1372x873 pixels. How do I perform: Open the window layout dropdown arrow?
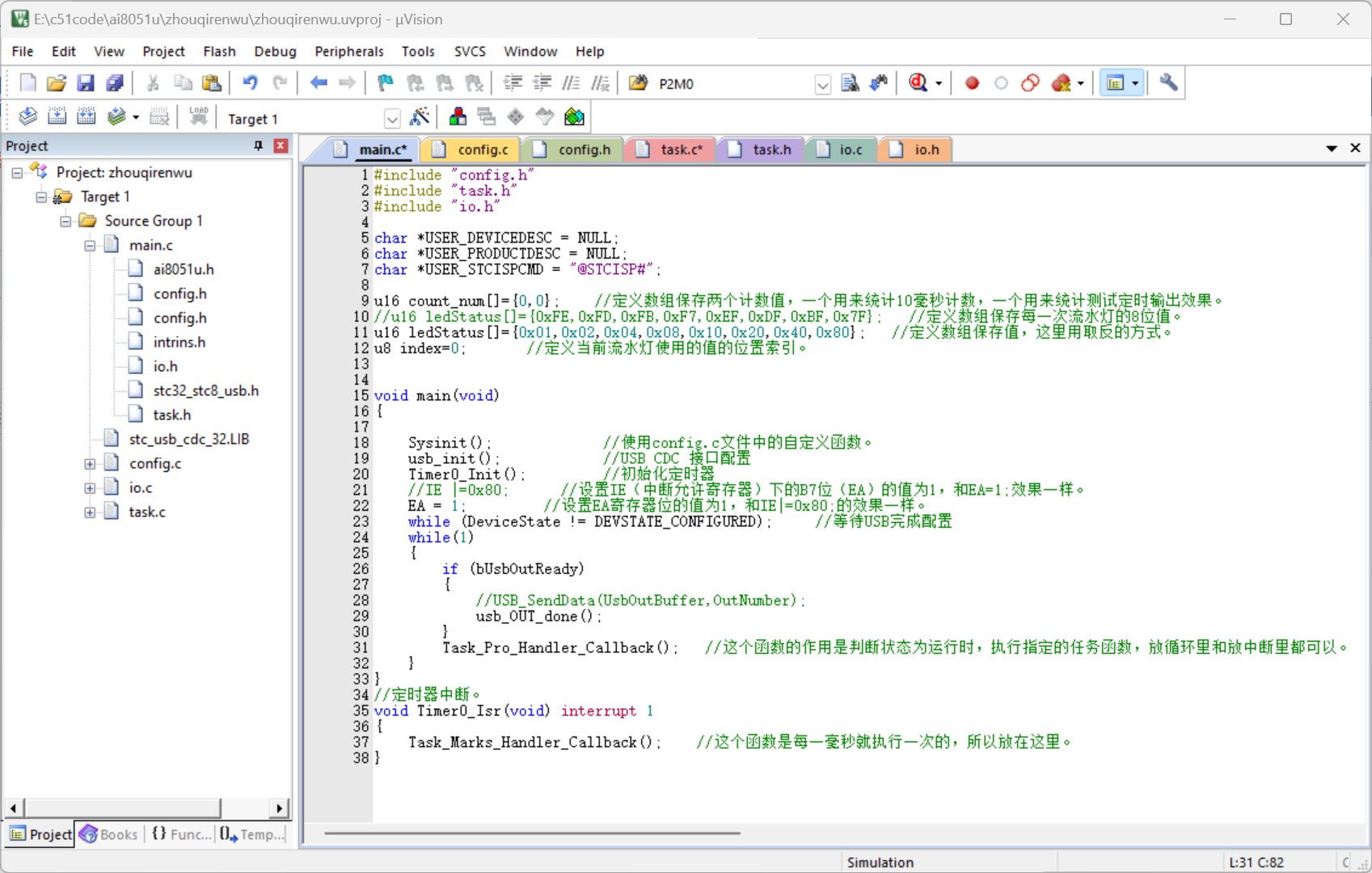[1135, 83]
